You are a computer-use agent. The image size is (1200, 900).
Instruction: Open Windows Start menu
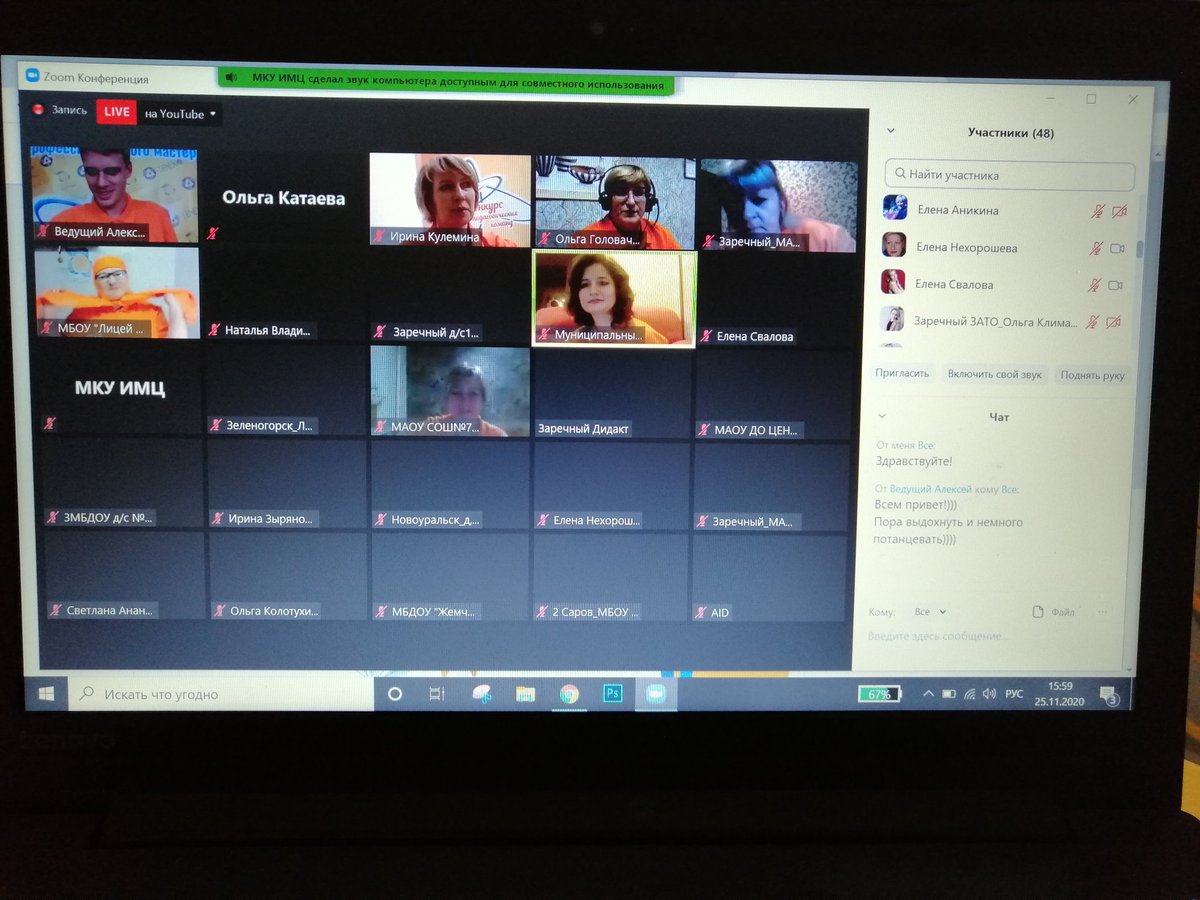(x=46, y=692)
